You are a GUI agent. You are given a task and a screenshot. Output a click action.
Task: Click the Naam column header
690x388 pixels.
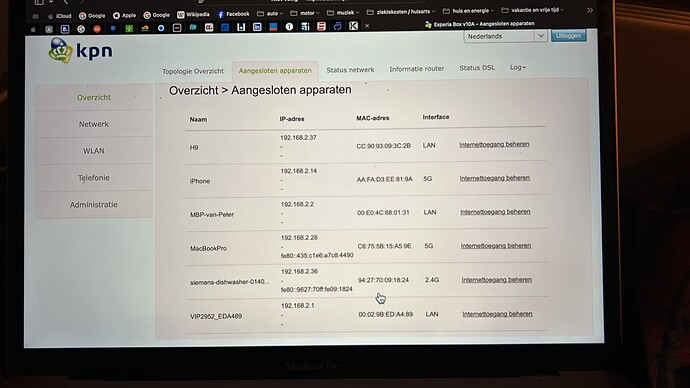(198, 119)
